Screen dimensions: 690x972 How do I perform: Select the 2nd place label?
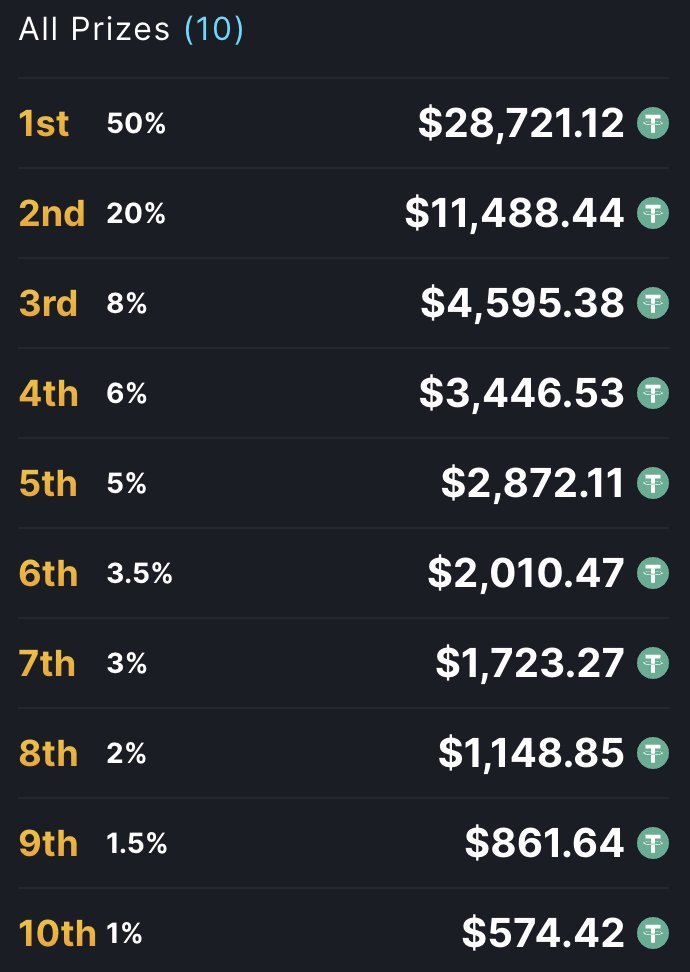click(52, 213)
